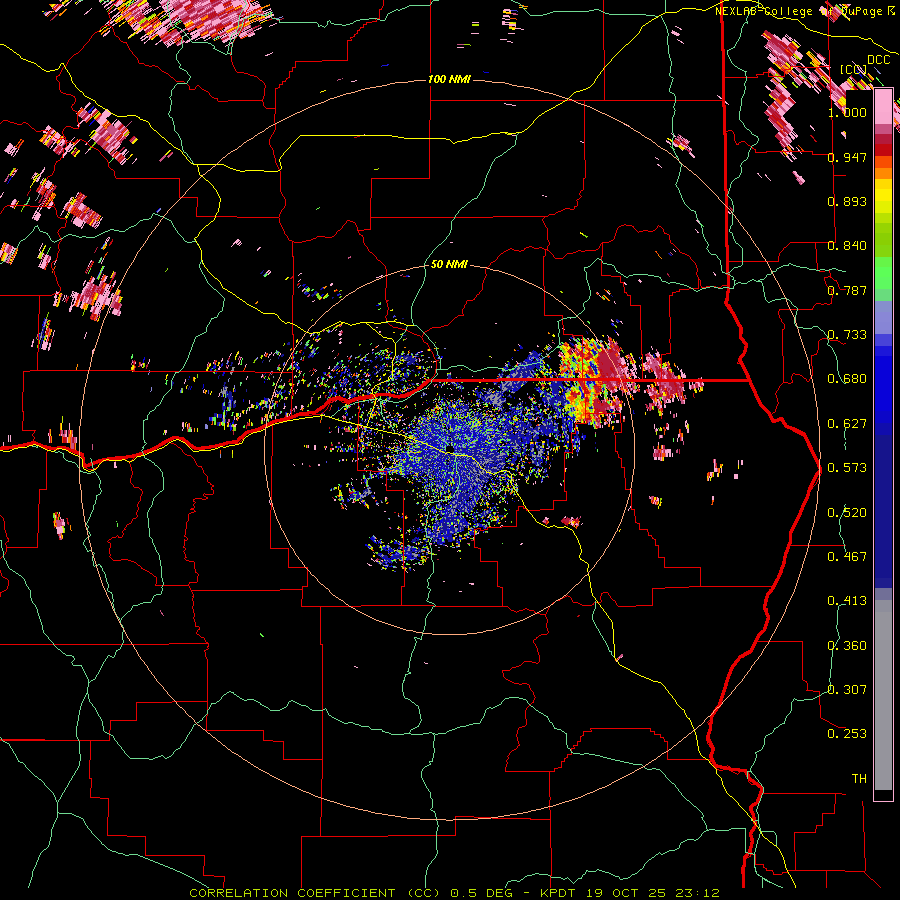Click the 50 NMI range ring label
This screenshot has width=900, height=900.
coord(449,264)
